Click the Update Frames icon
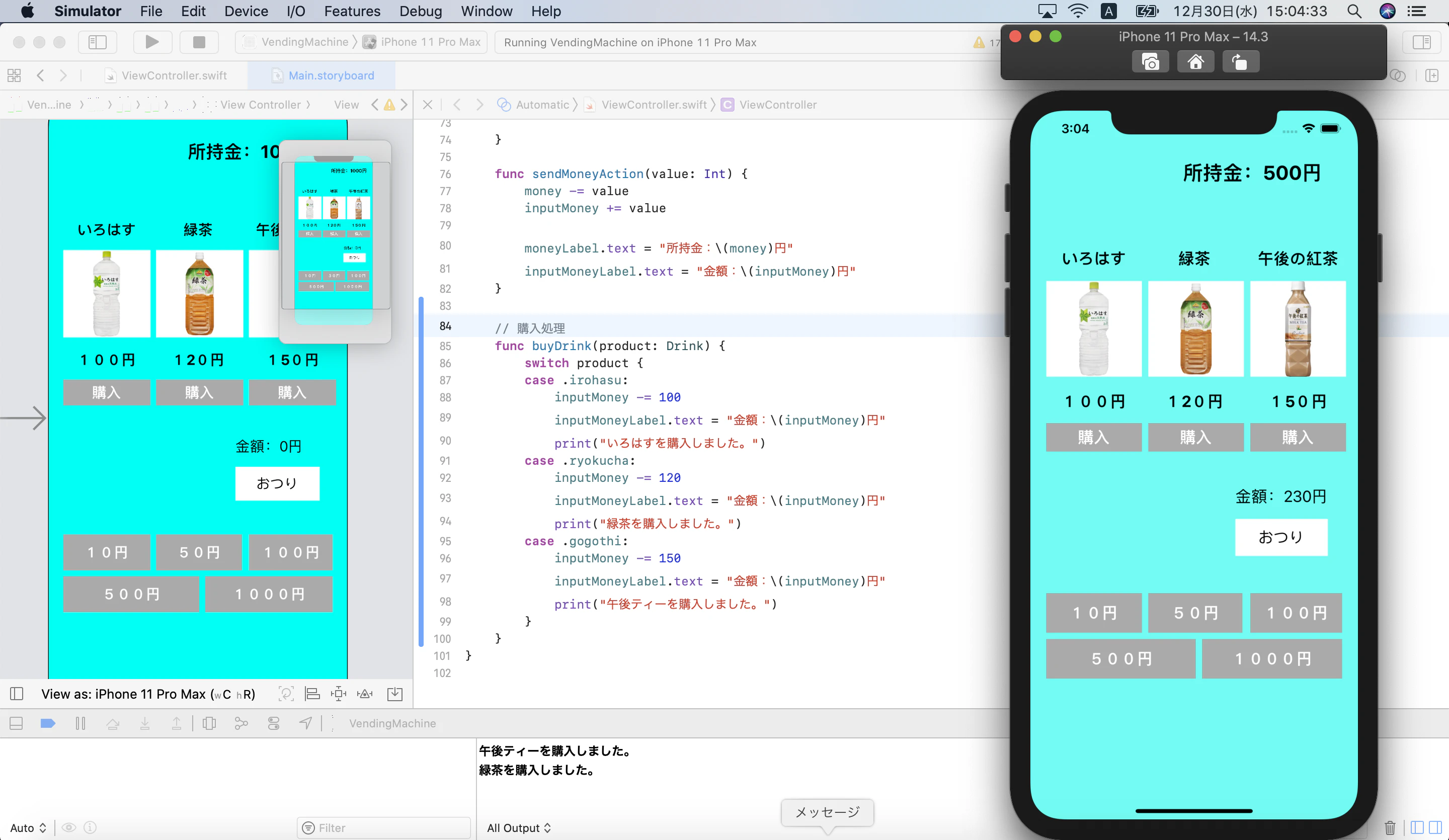The width and height of the screenshot is (1449, 840). [x=286, y=694]
